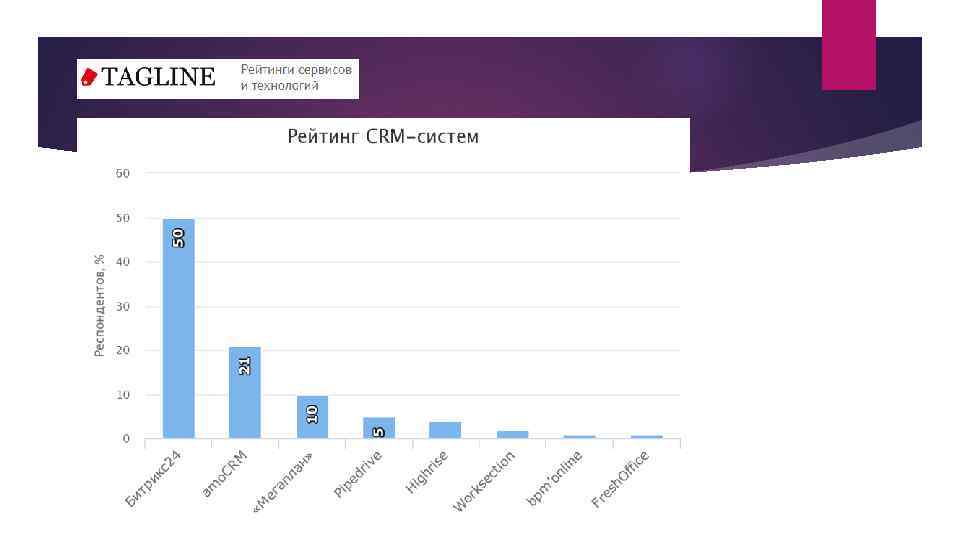Image resolution: width=960 pixels, height=540 pixels.
Task: Select the Worksection bar
Action: (512, 434)
